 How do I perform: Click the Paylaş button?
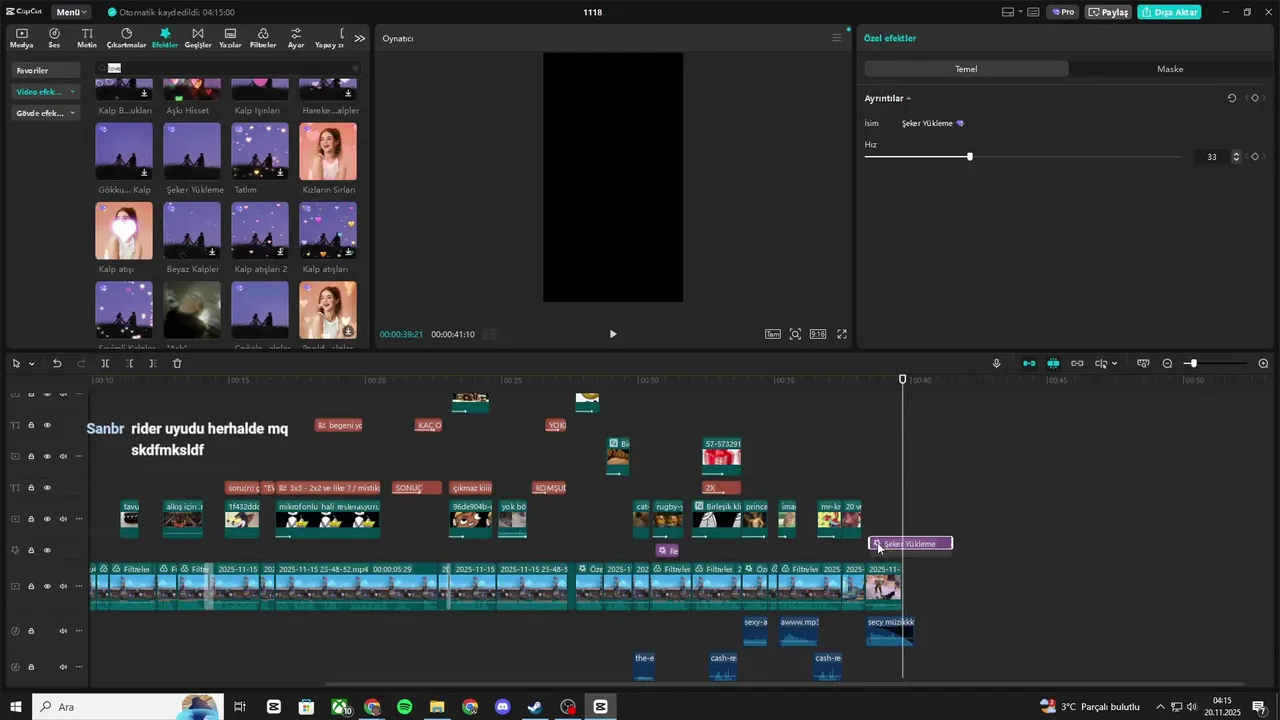pos(1109,12)
